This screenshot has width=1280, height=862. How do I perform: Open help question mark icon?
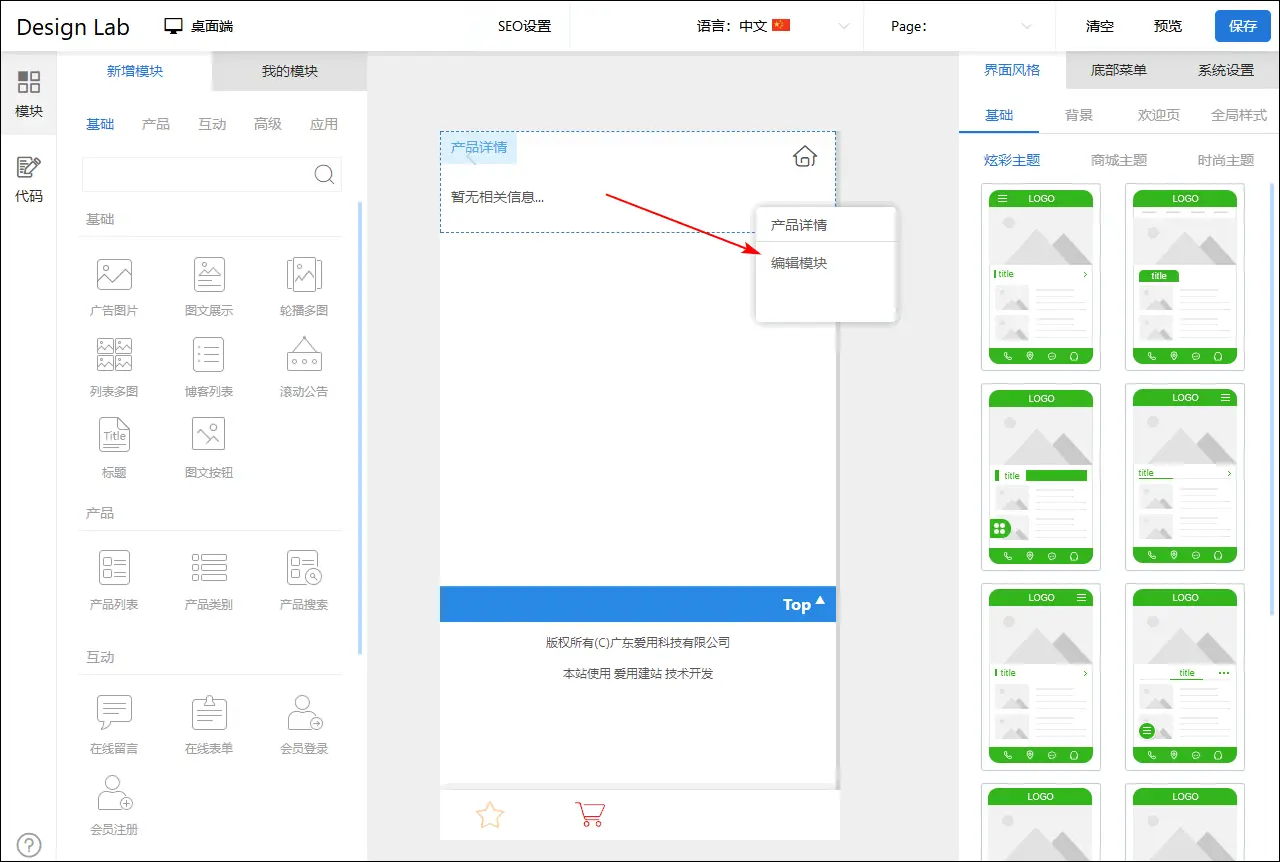(30, 845)
